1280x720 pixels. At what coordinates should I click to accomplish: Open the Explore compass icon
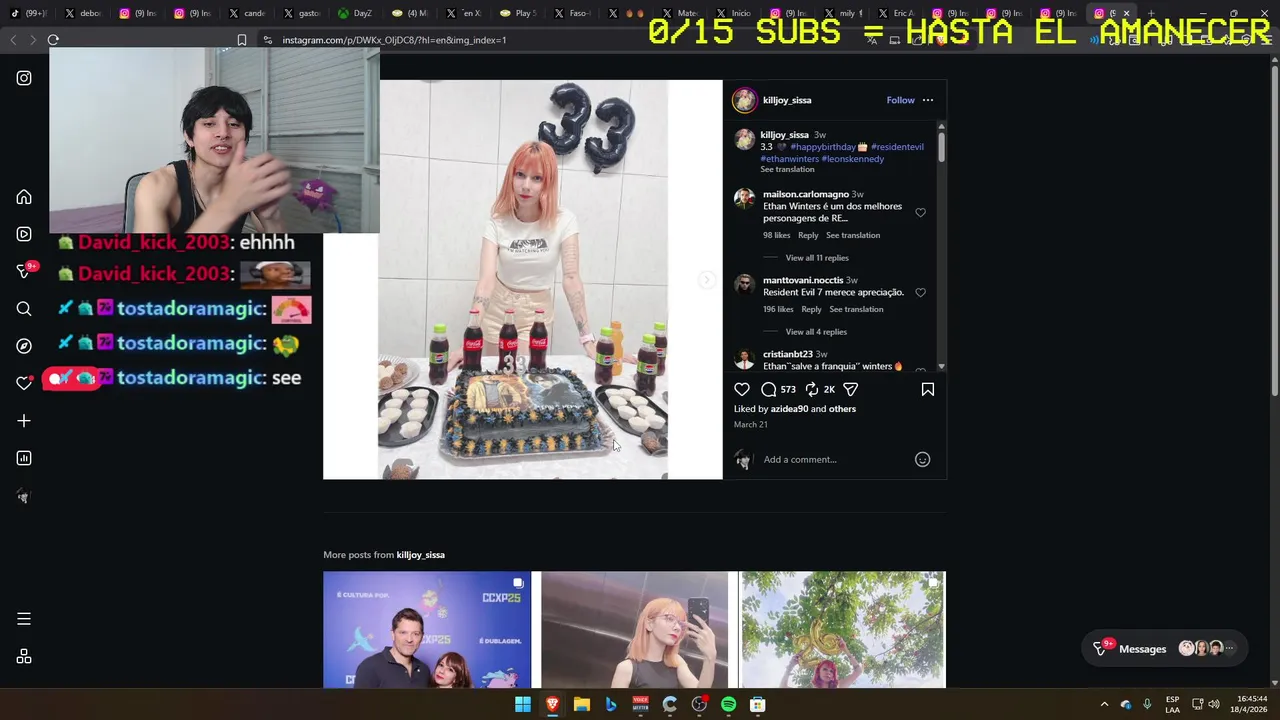tap(24, 346)
